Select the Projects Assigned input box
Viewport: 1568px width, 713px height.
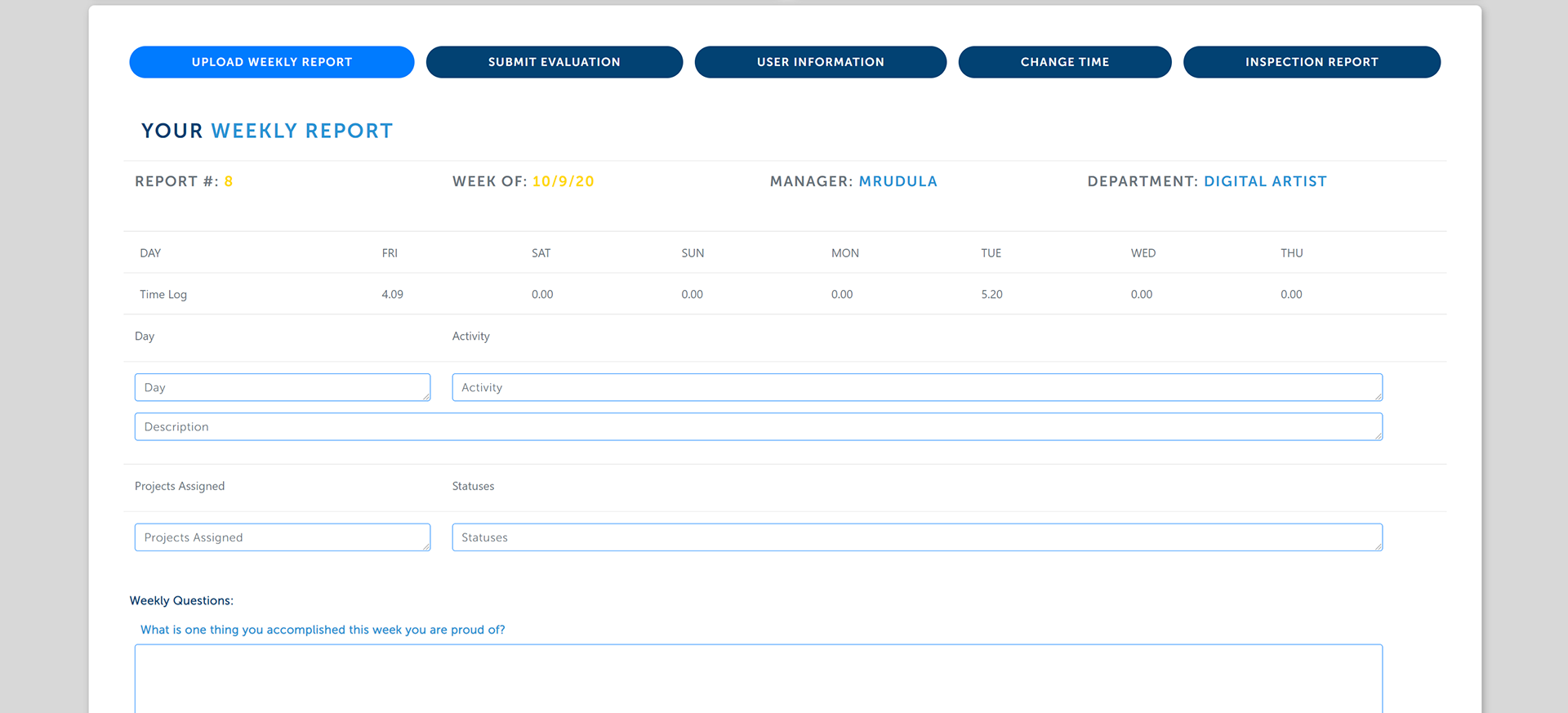pyautogui.click(x=283, y=537)
